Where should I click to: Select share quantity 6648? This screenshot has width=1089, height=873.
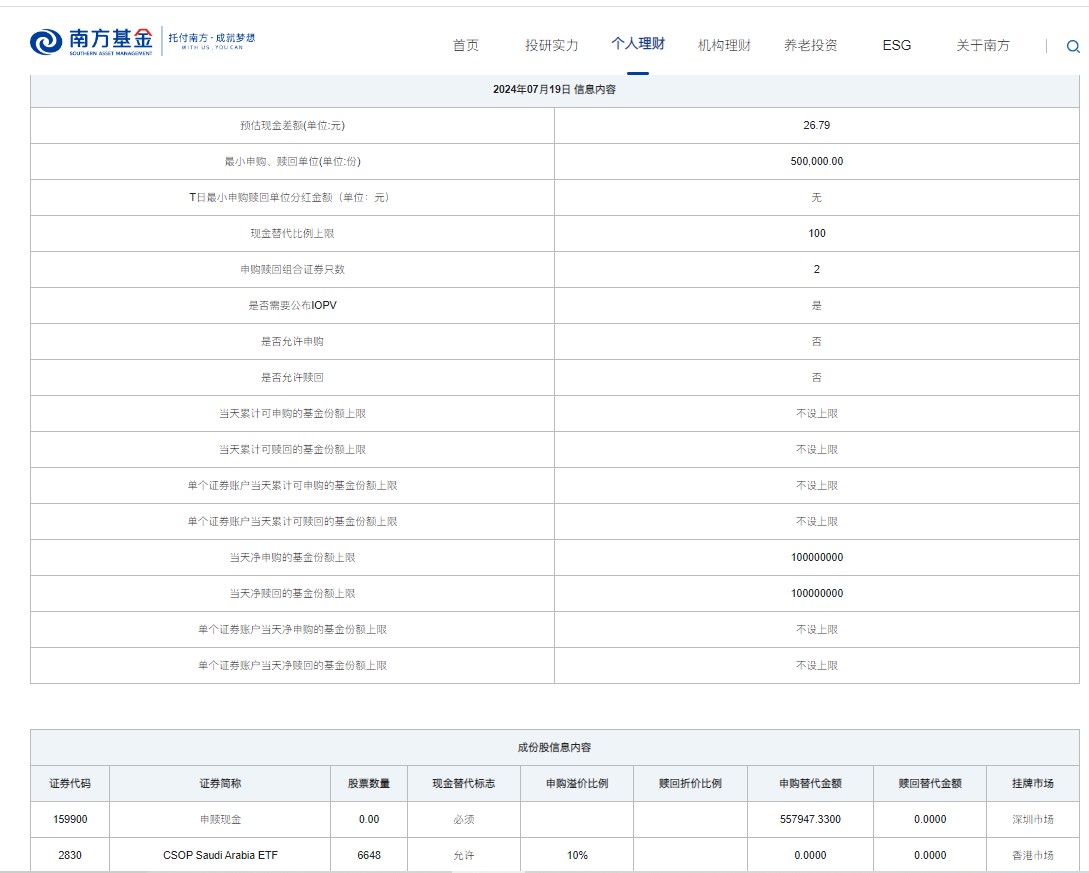(x=369, y=856)
